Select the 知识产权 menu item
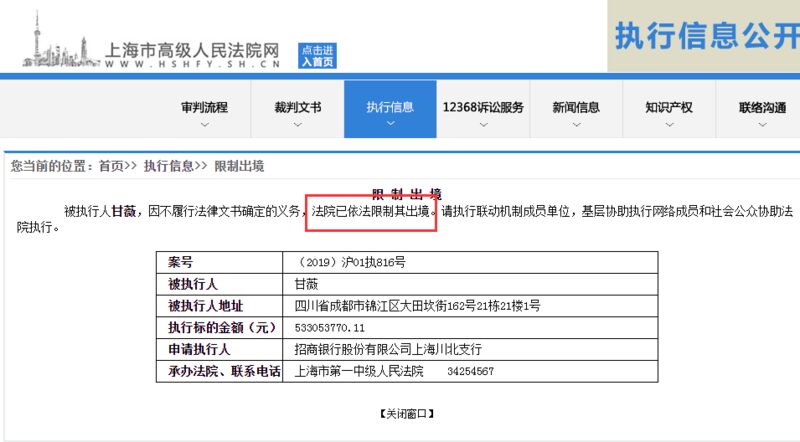The image size is (800, 442). tap(669, 107)
